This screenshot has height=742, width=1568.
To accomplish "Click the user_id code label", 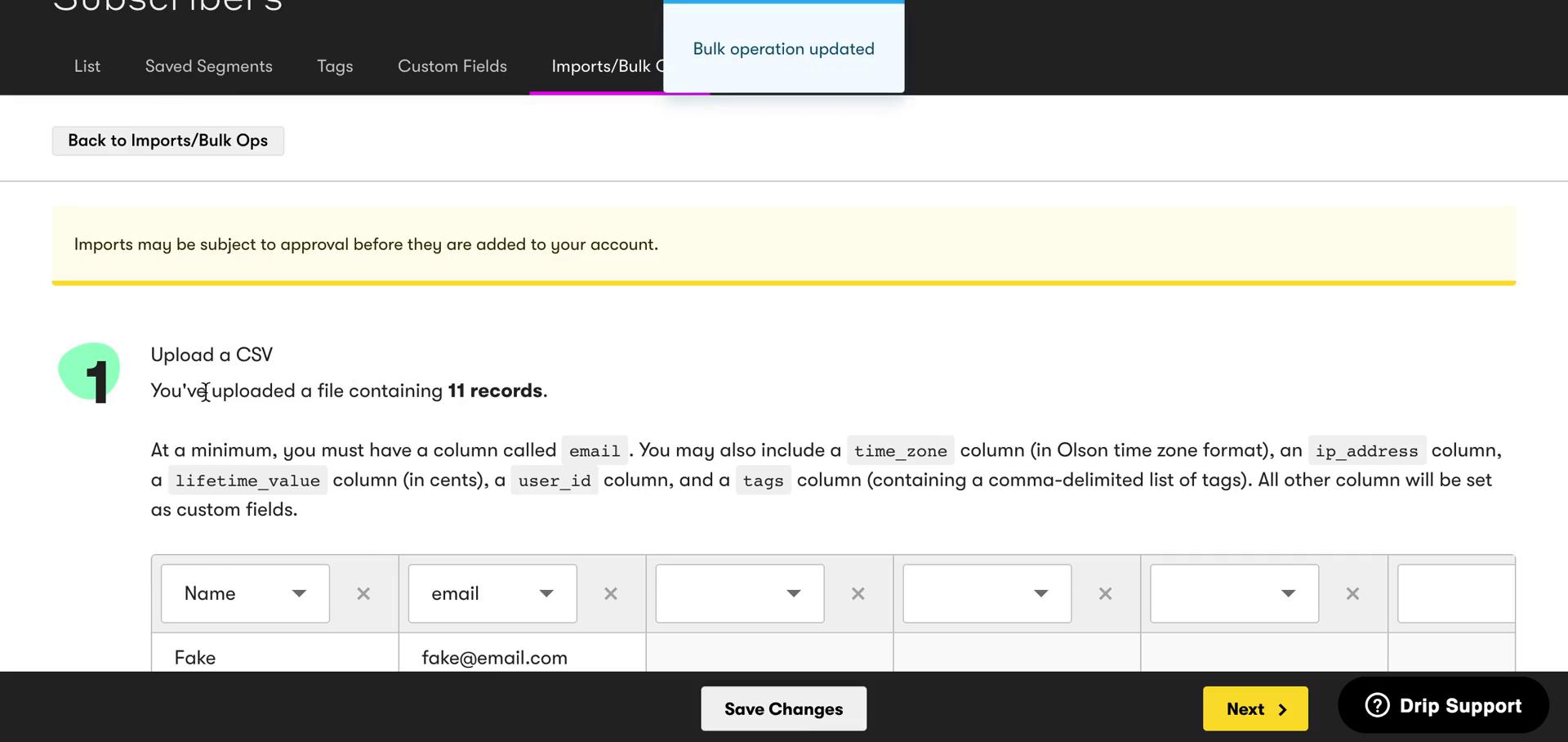I will click(x=555, y=481).
